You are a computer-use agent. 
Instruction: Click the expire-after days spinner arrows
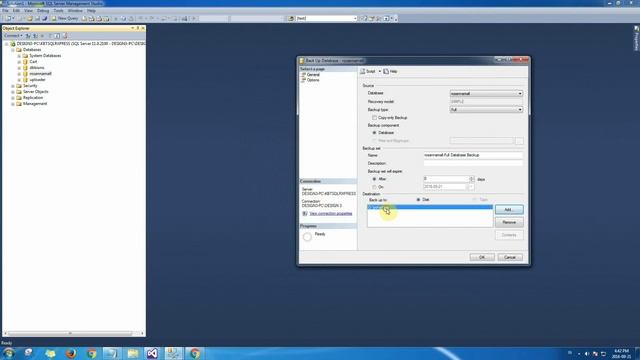[472, 179]
